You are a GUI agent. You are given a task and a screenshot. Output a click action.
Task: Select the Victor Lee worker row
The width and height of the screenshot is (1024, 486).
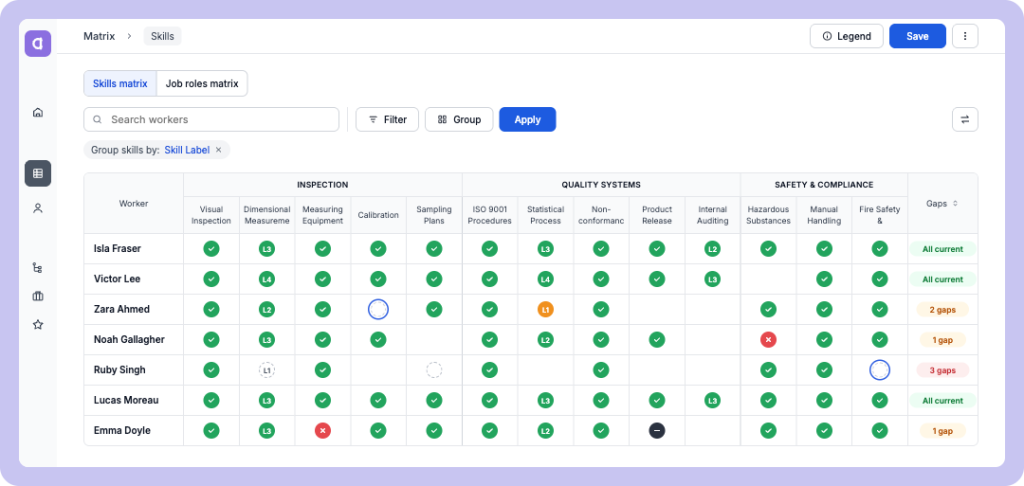531,279
